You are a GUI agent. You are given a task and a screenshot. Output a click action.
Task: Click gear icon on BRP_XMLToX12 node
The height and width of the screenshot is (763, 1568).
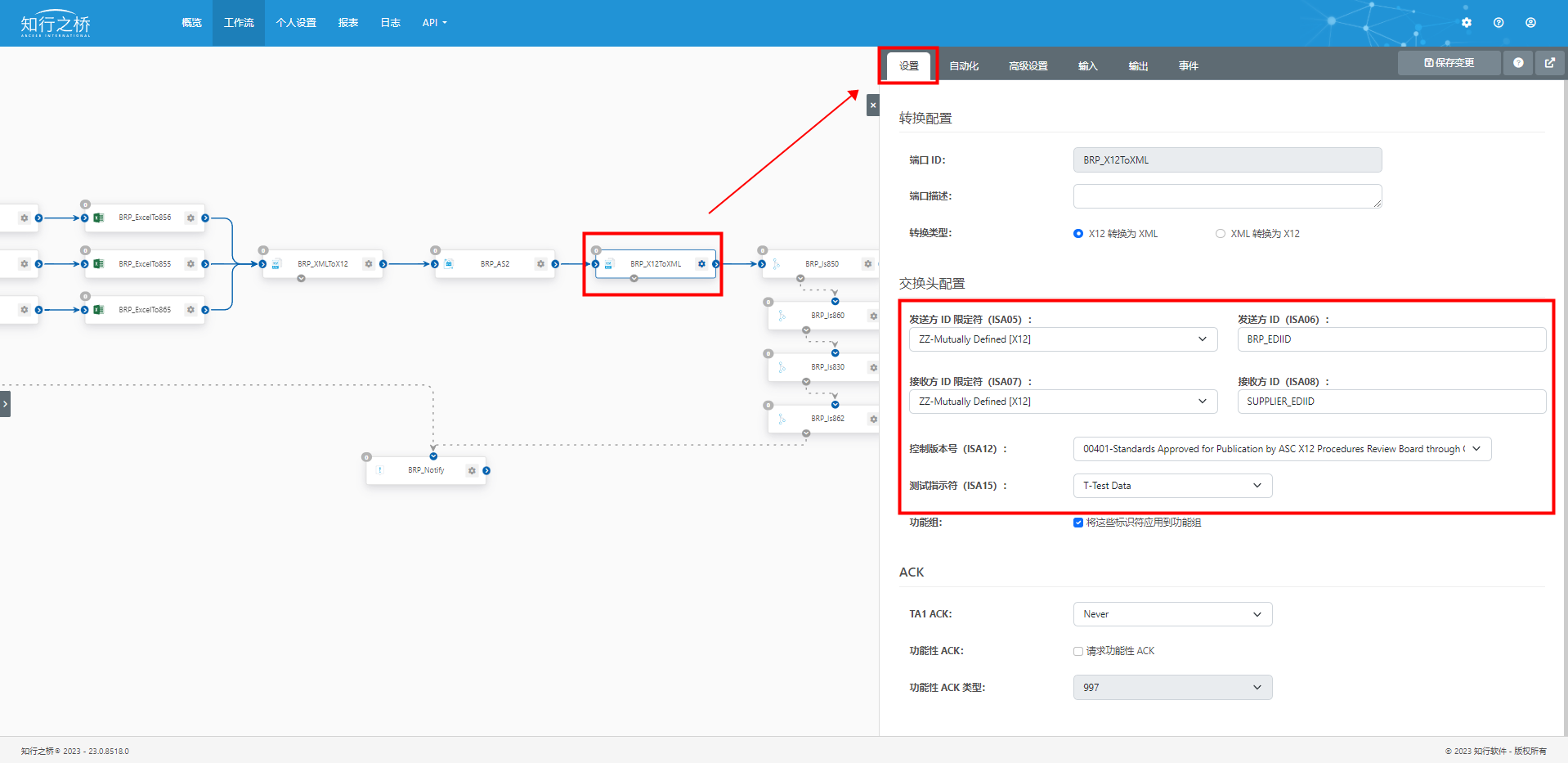click(369, 264)
